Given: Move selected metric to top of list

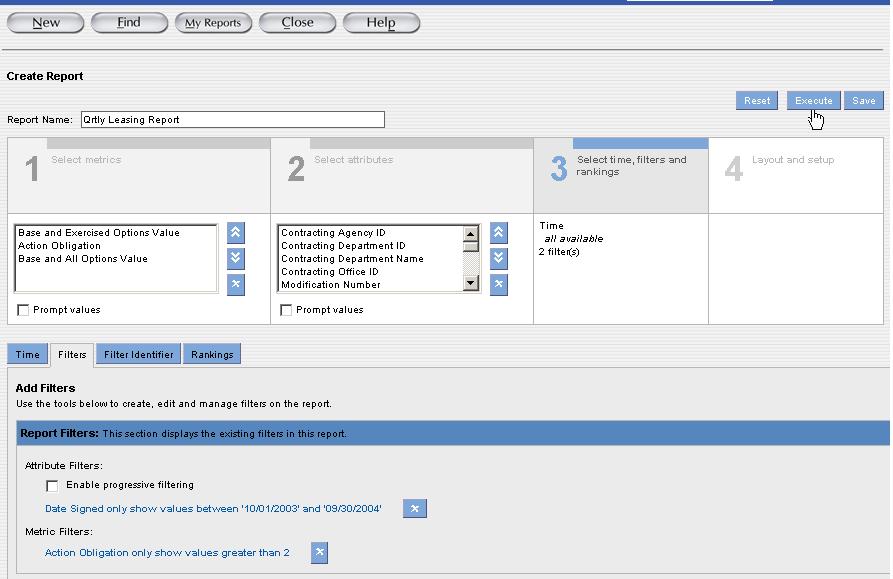Looking at the screenshot, I should coord(236,232).
